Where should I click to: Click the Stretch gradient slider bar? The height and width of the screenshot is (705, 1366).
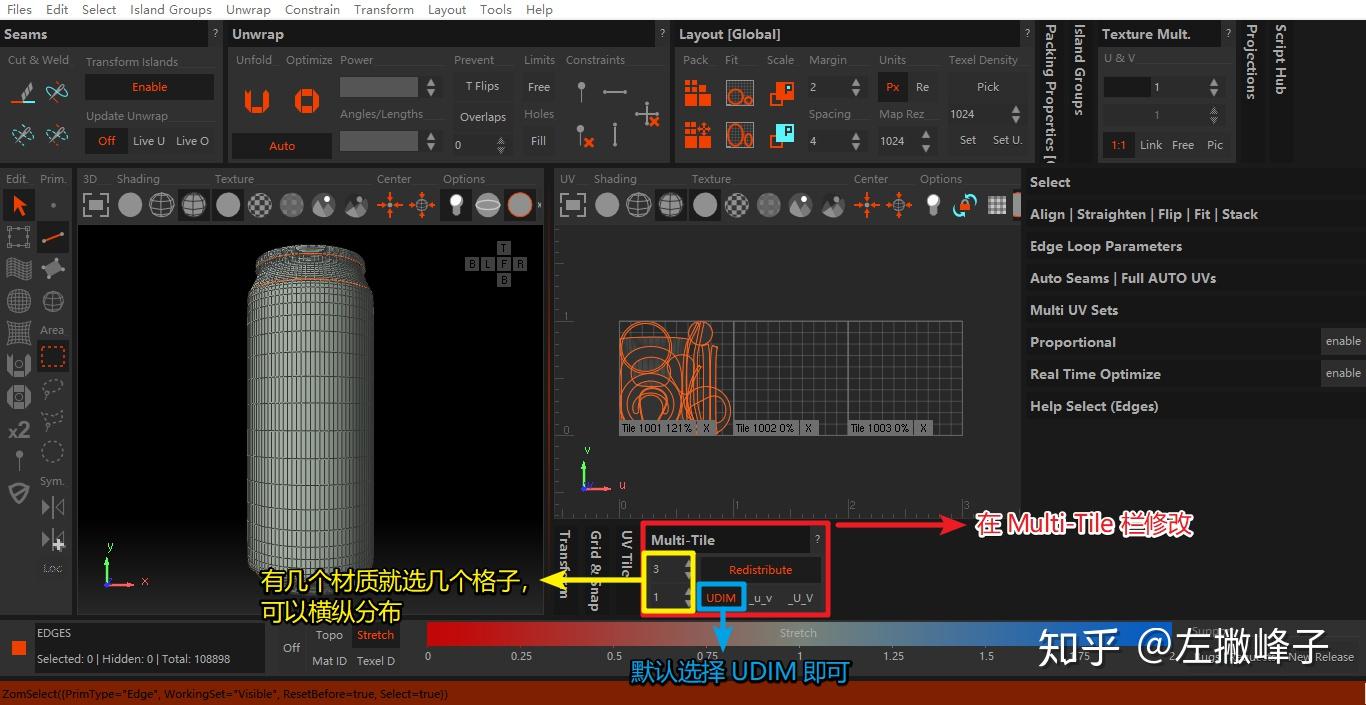pyautogui.click(x=800, y=633)
